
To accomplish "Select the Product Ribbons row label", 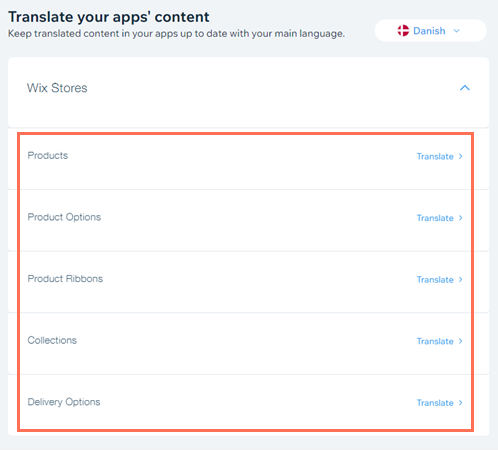I will [x=65, y=279].
